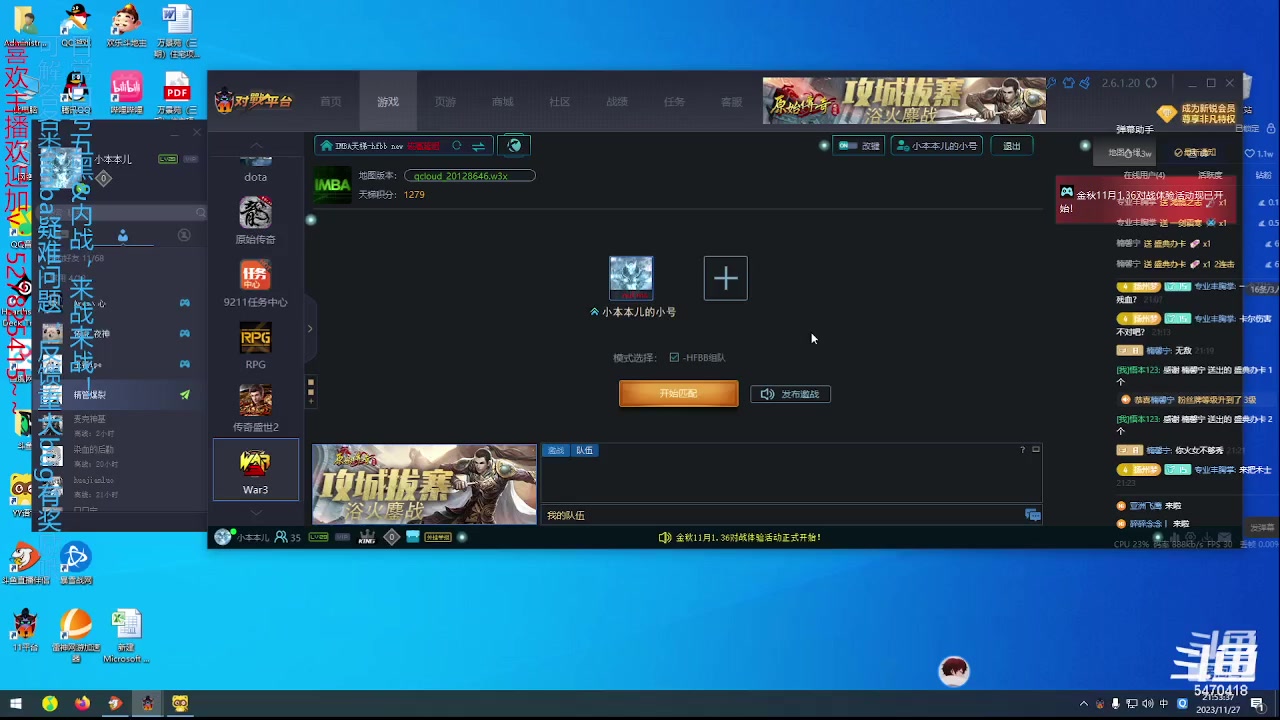This screenshot has height=720, width=1280.
Task: Toggle the -HFBB组队 mode checkbox
Action: click(x=674, y=357)
